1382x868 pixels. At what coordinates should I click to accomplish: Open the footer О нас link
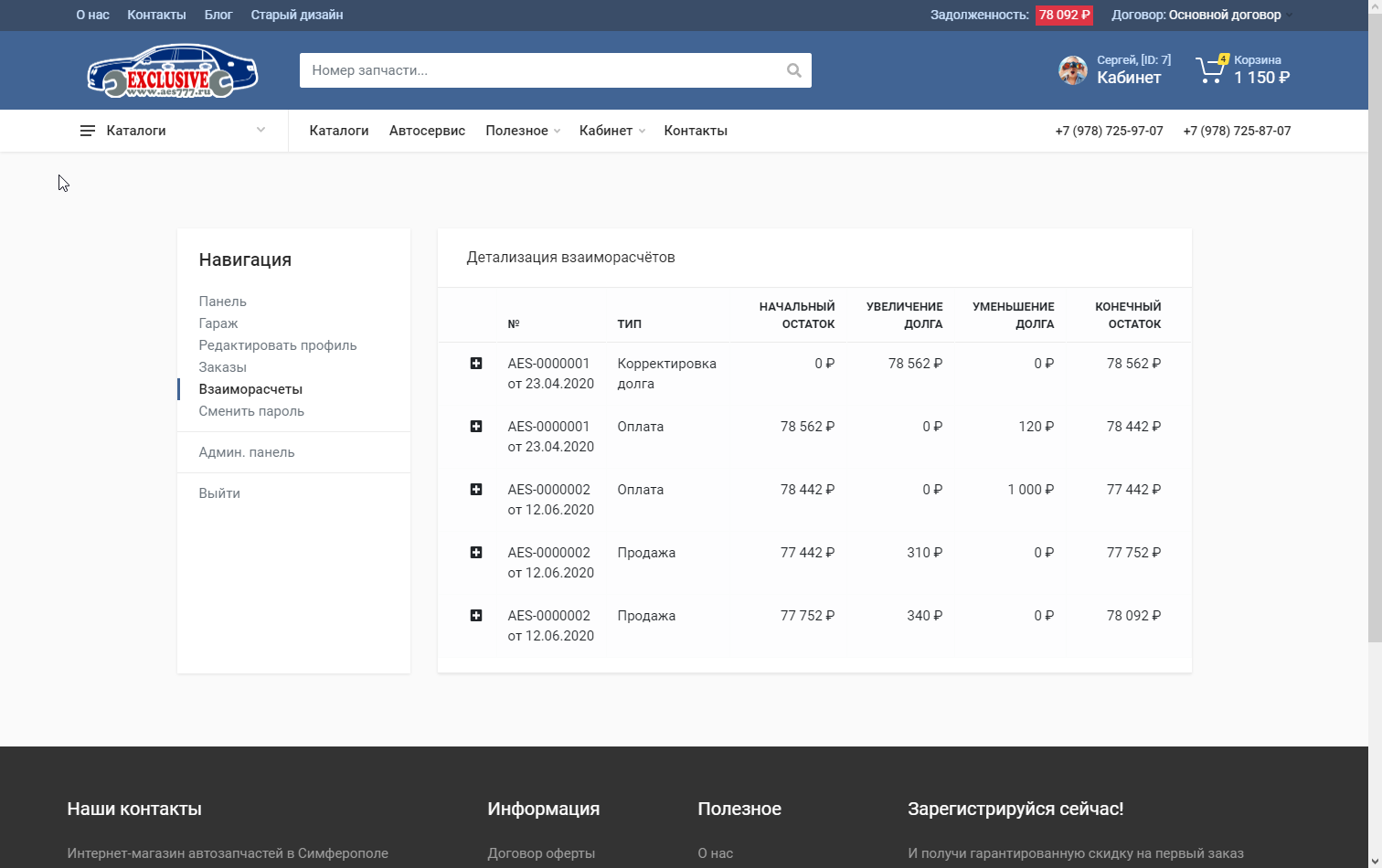[715, 853]
